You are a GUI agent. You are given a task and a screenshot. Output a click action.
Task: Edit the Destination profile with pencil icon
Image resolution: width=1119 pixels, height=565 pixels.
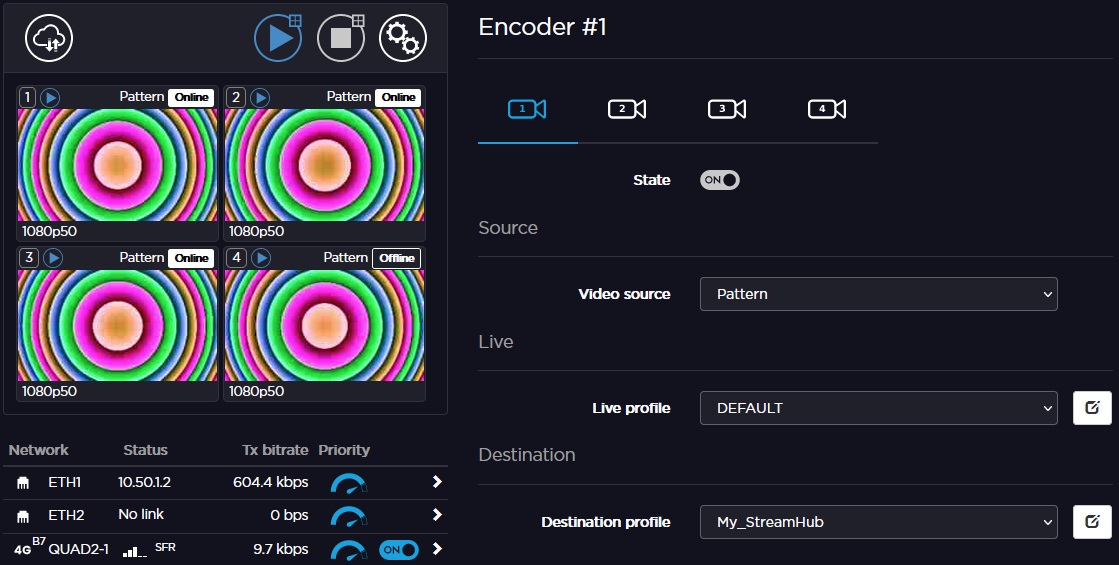pos(1092,522)
